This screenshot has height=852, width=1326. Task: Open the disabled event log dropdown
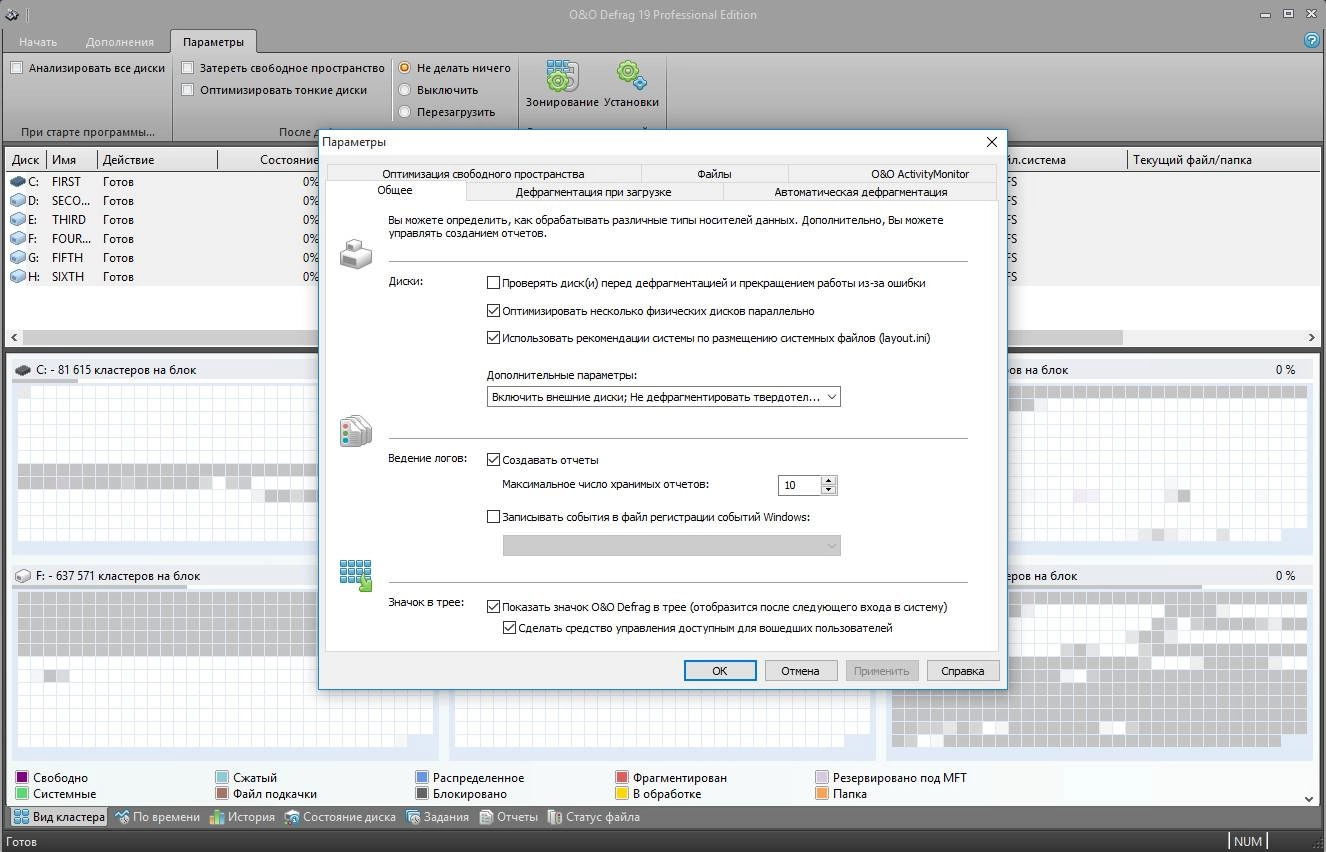pyautogui.click(x=671, y=545)
